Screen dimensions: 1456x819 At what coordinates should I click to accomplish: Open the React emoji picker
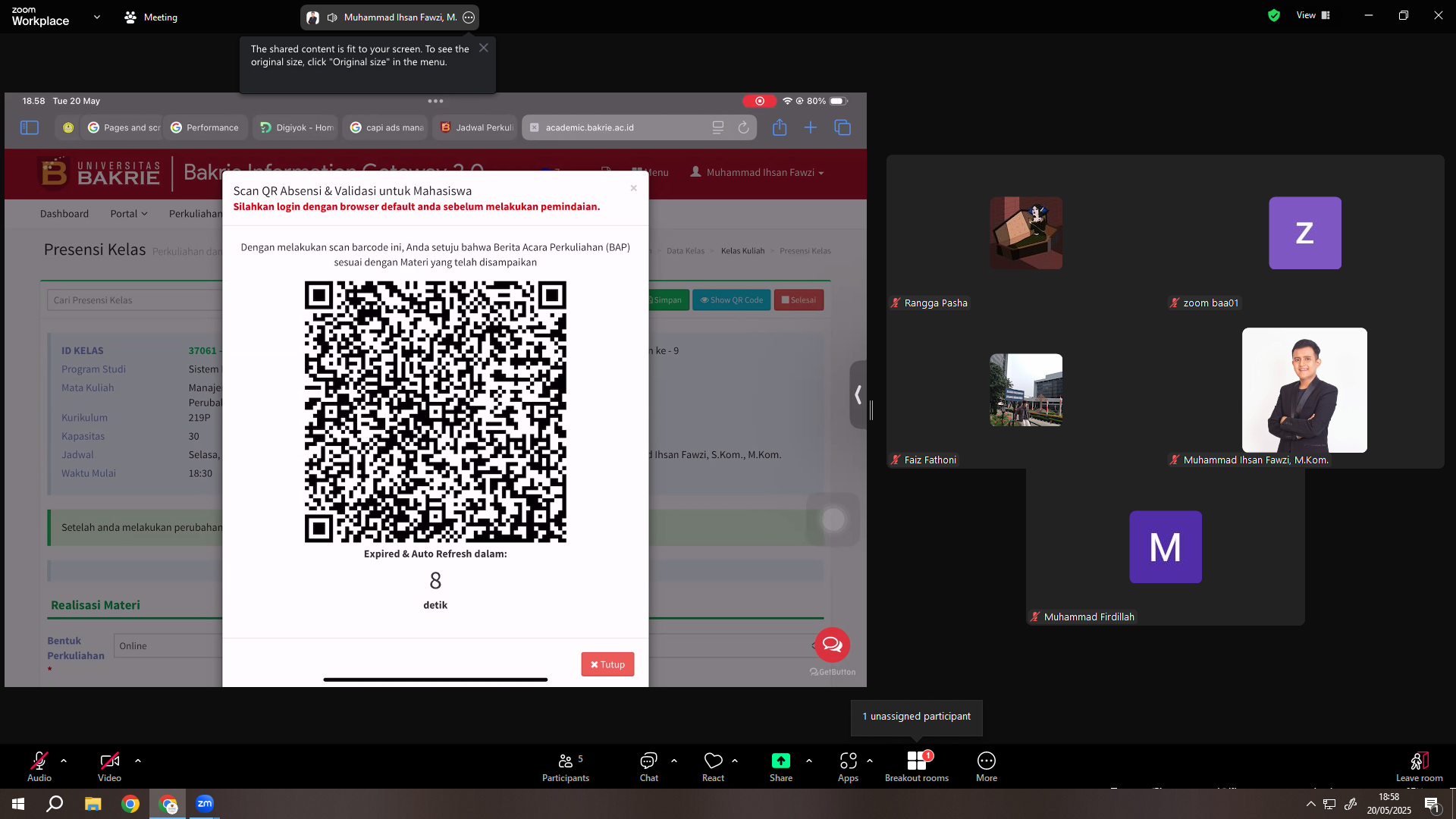coord(713,767)
